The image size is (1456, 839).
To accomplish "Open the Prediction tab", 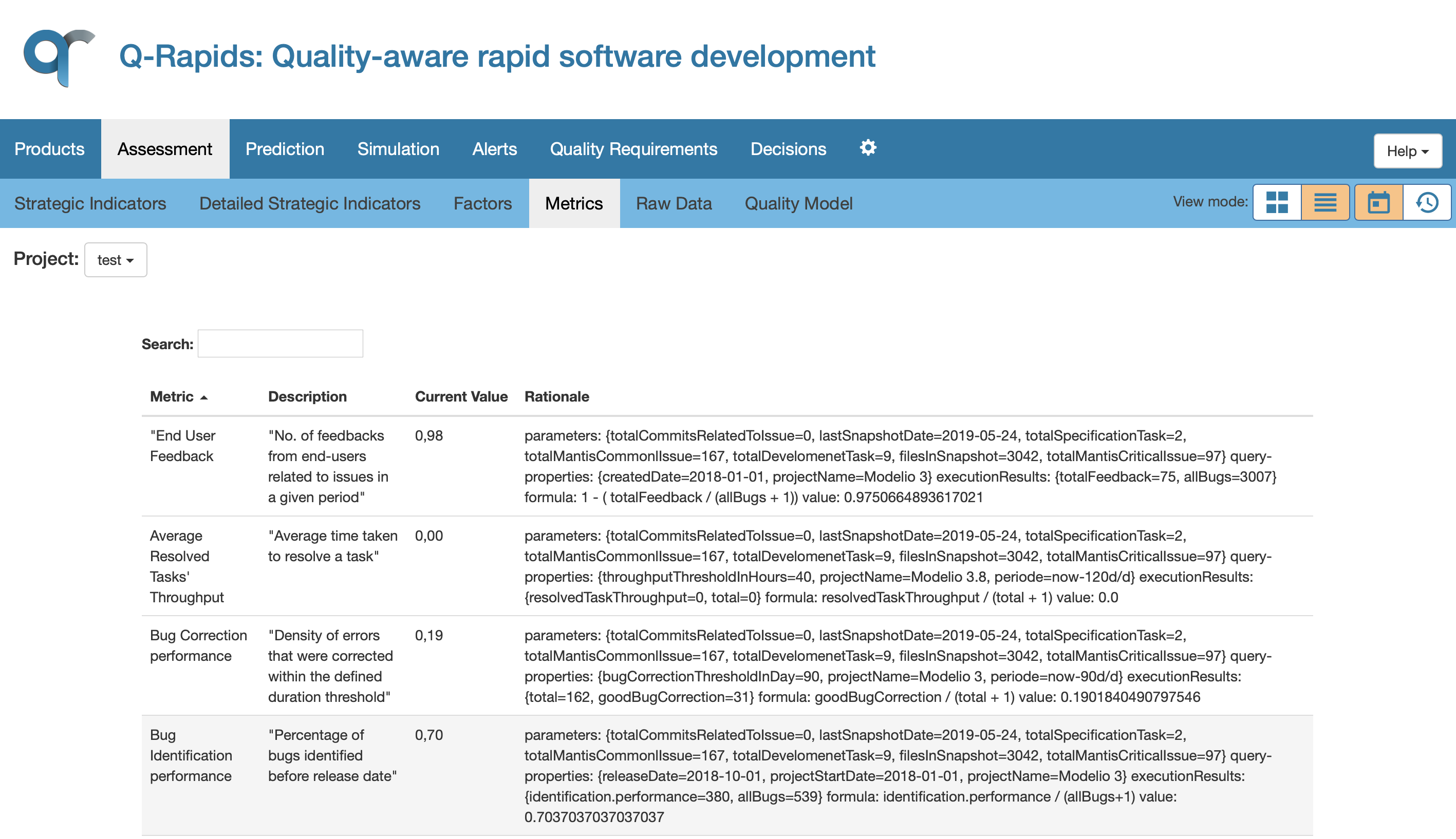I will (285, 149).
